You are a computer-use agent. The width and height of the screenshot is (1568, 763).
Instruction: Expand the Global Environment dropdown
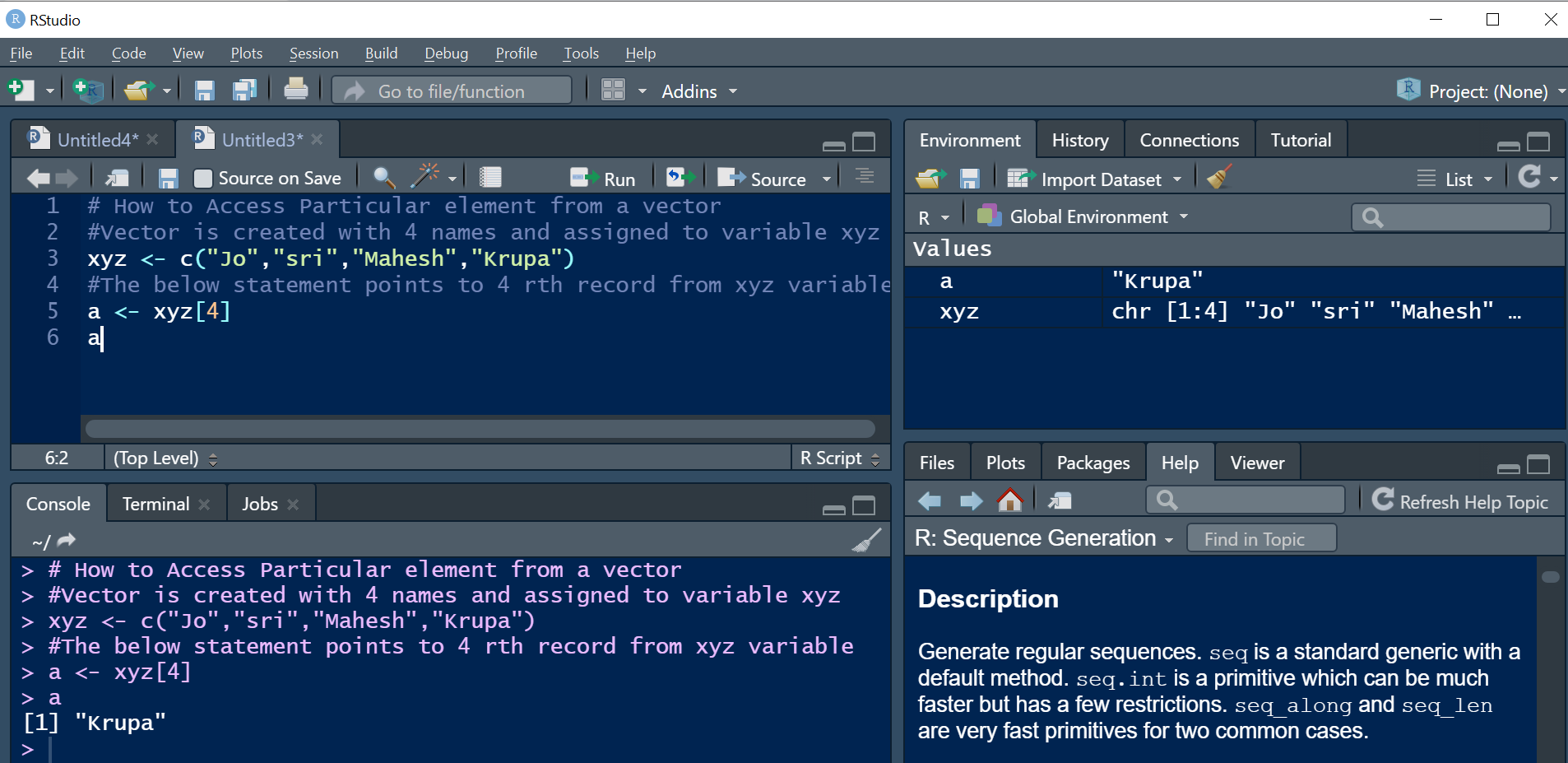click(1088, 217)
